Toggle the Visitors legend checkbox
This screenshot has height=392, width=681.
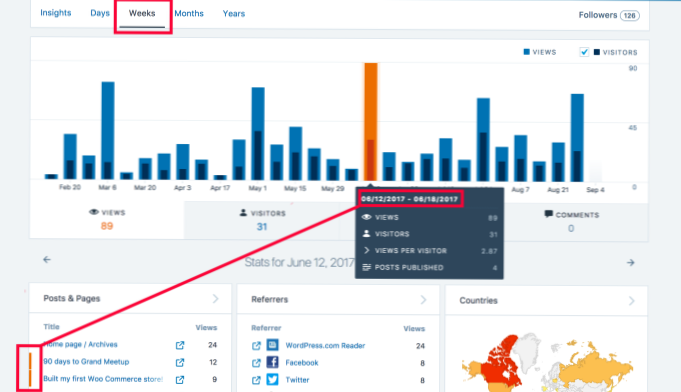pyautogui.click(x=584, y=52)
